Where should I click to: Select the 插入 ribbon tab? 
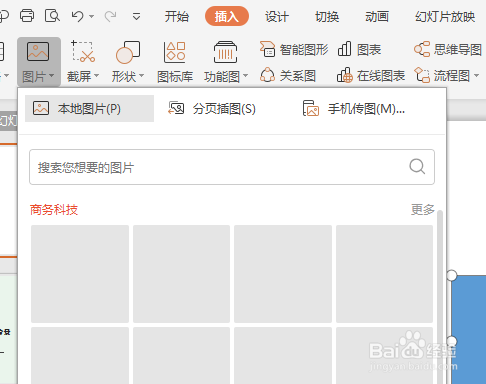227,16
